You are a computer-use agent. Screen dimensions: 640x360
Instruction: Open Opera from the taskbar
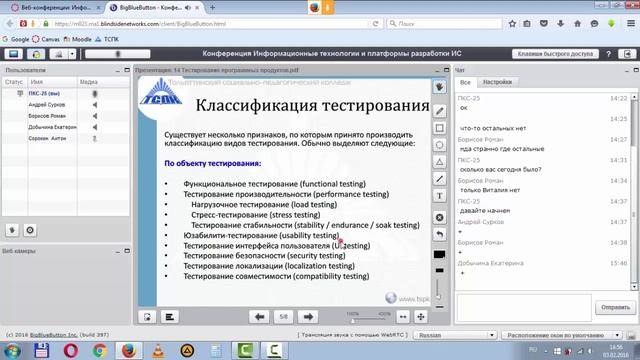71,351
